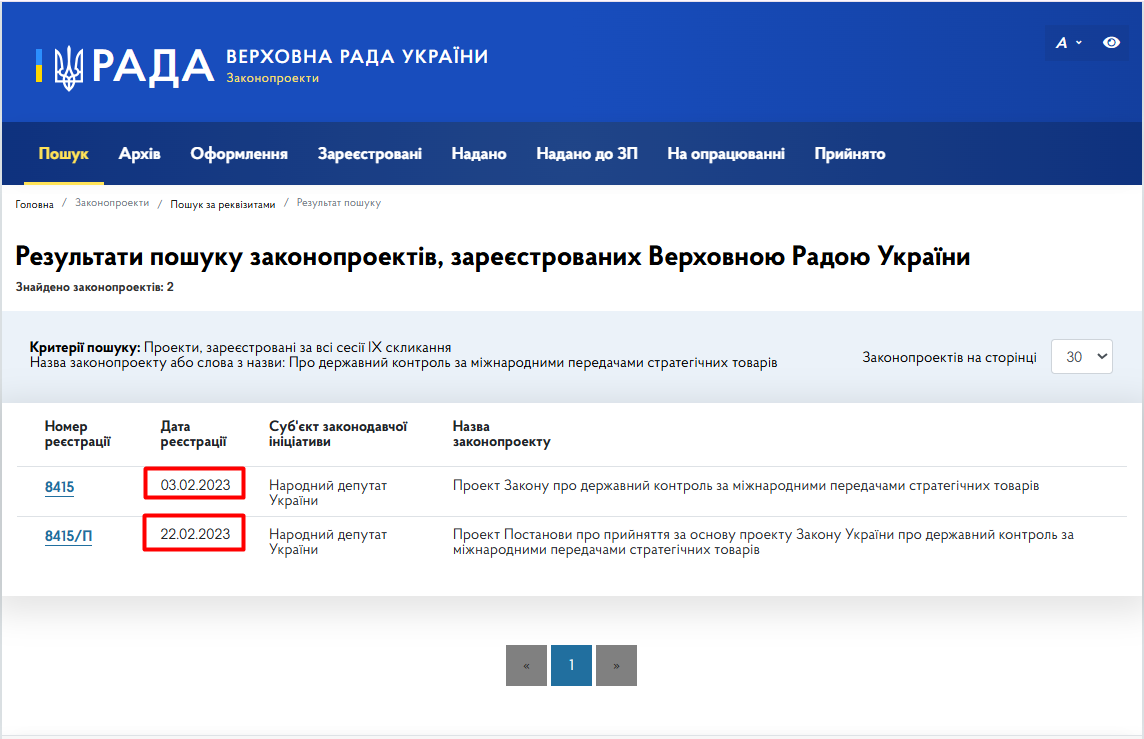Click the Rada trident logo
This screenshot has width=1144, height=739.
[x=69, y=67]
